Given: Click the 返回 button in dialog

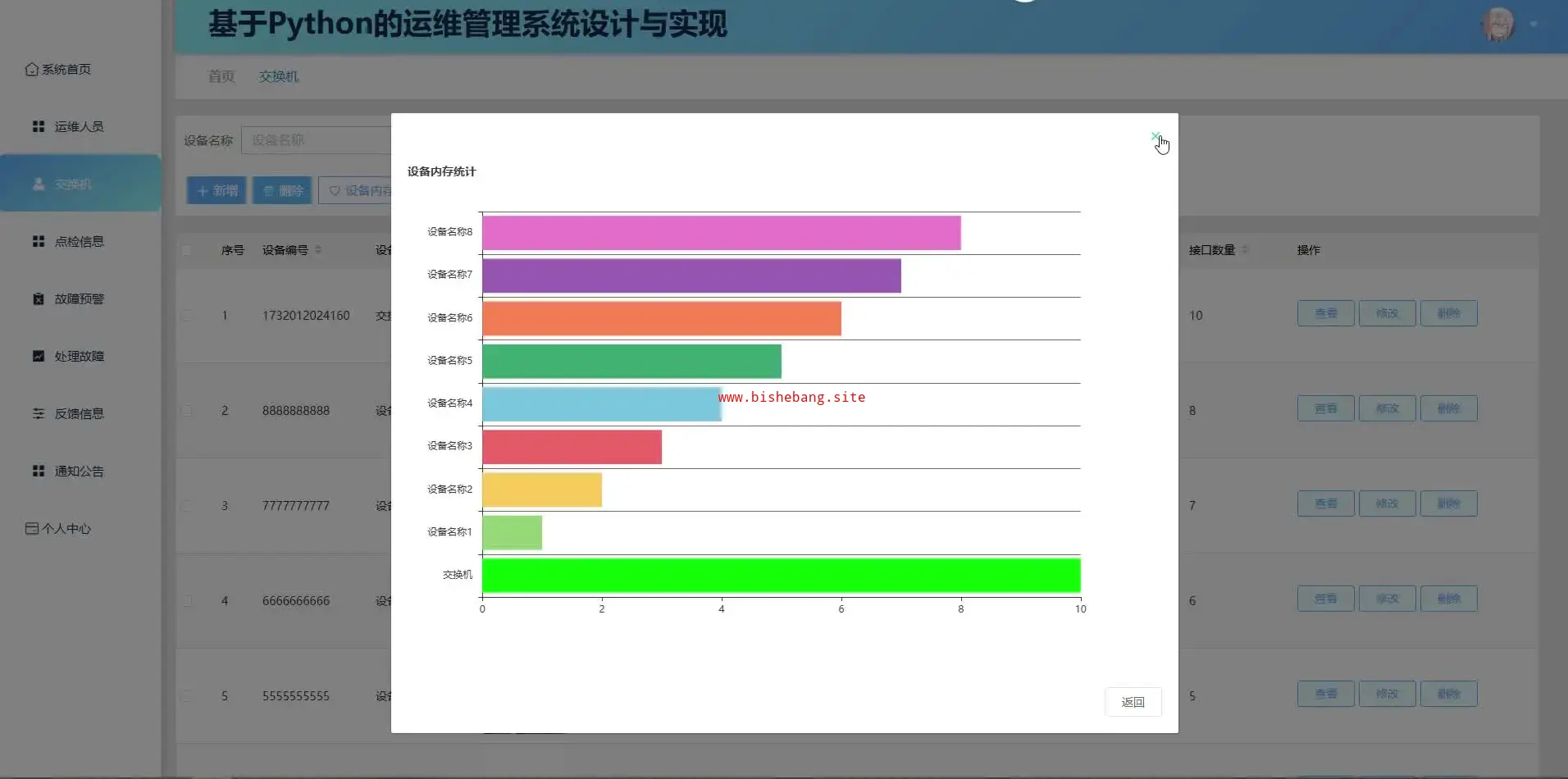Looking at the screenshot, I should coord(1133,702).
